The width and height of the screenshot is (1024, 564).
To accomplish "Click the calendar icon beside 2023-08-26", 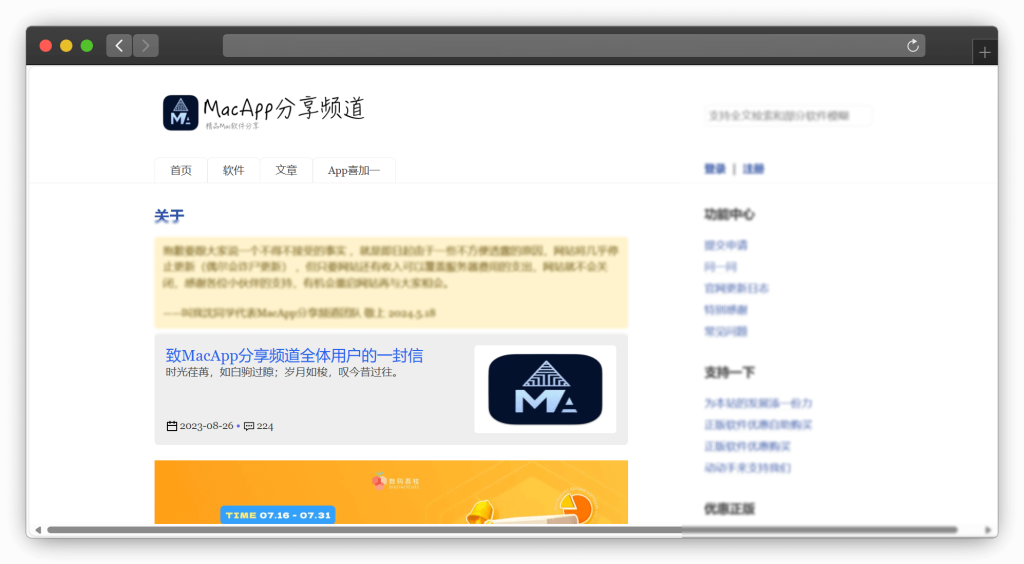I will (x=172, y=426).
